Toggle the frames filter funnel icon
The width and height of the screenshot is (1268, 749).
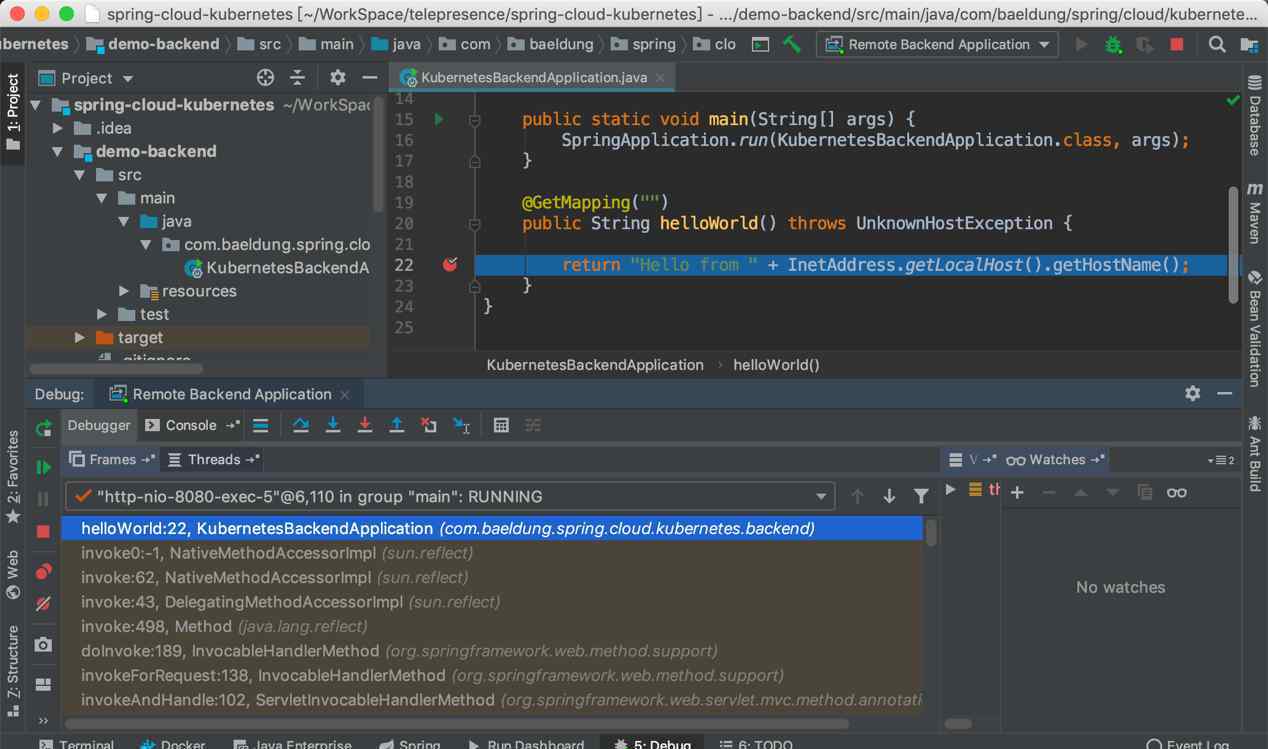tap(921, 496)
